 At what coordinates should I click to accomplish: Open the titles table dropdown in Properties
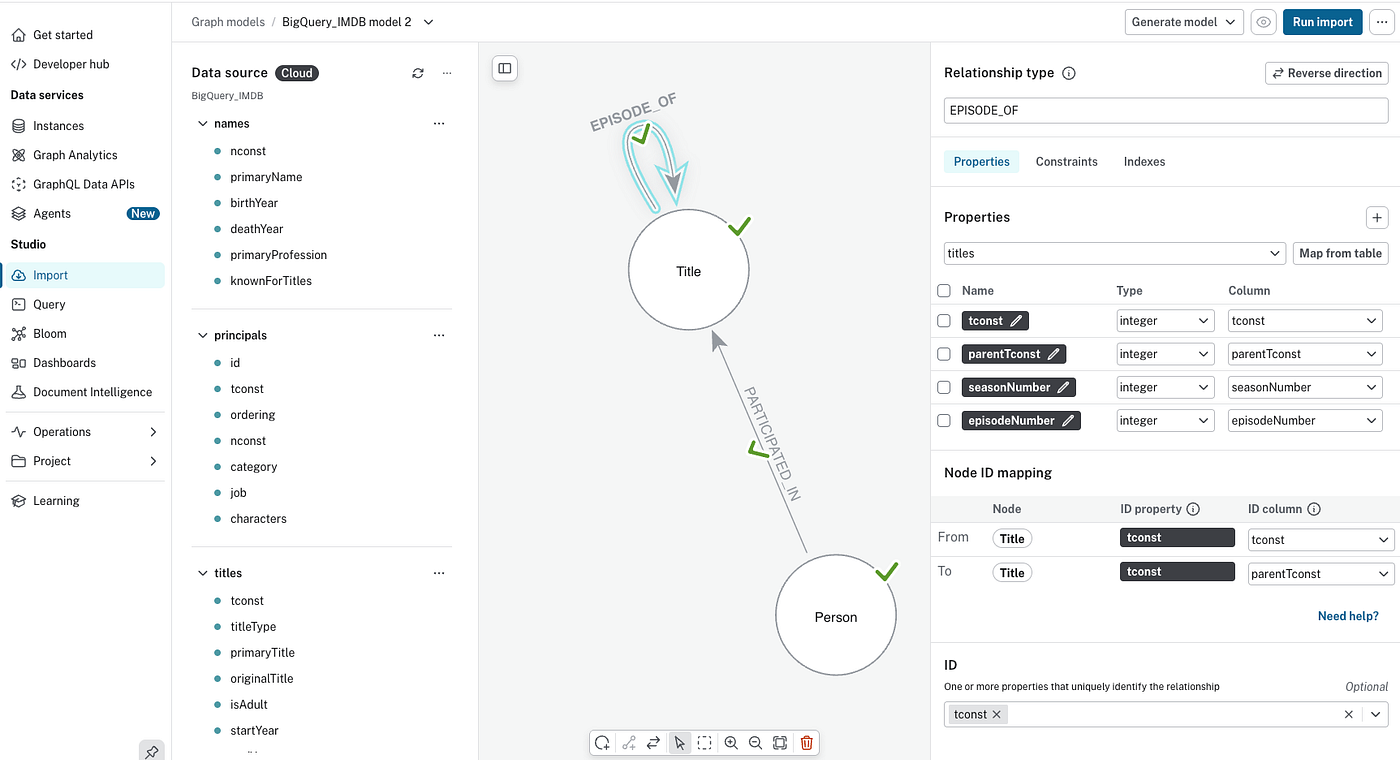[1115, 254]
